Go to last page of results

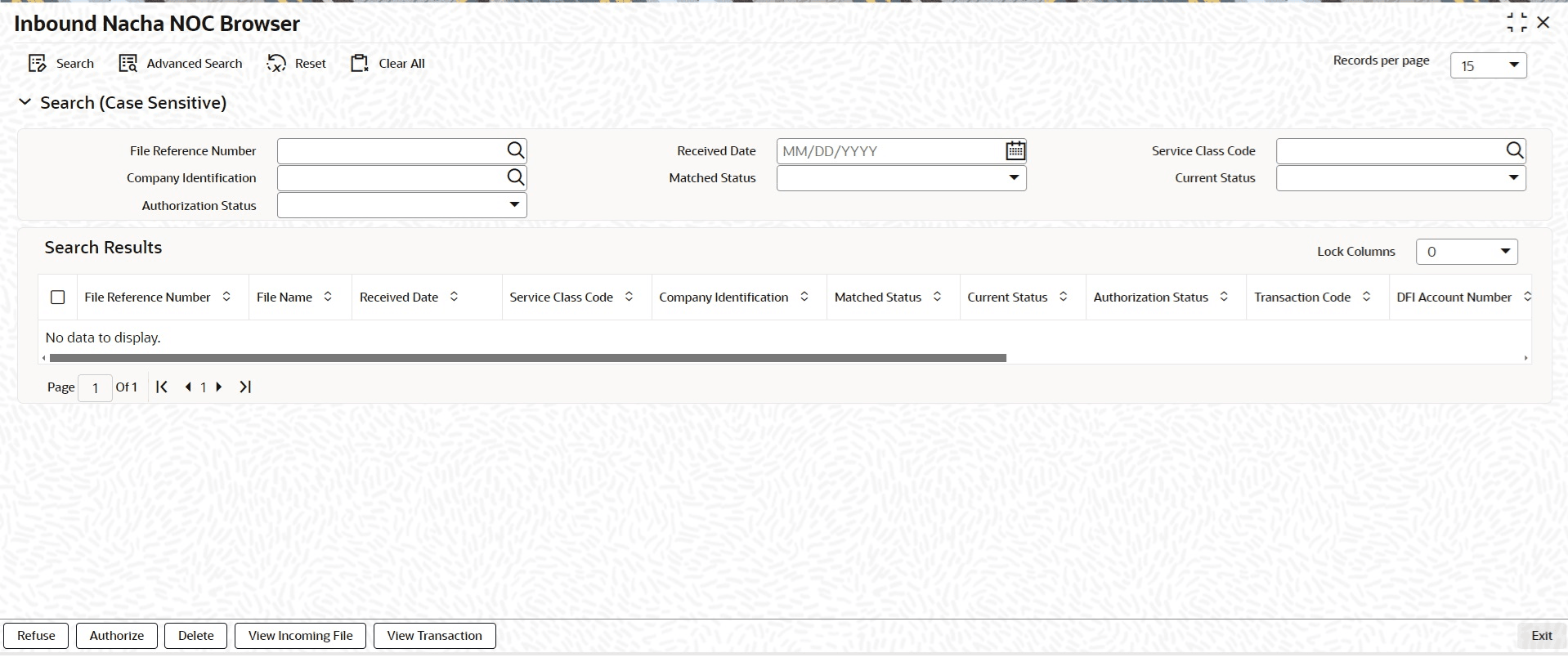pyautogui.click(x=245, y=387)
